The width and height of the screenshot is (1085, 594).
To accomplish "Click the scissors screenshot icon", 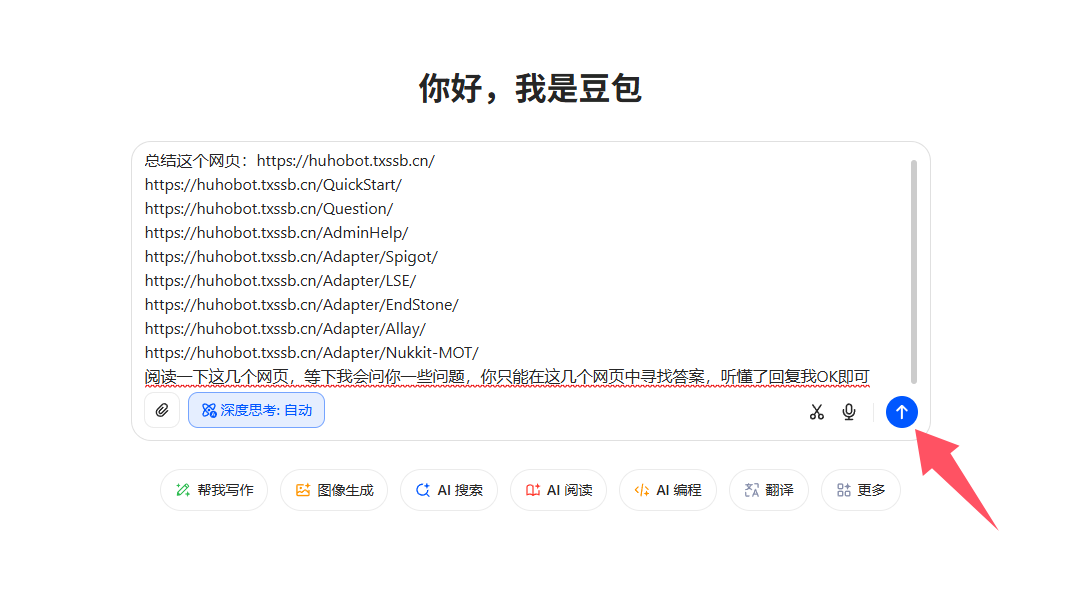I will (x=817, y=412).
